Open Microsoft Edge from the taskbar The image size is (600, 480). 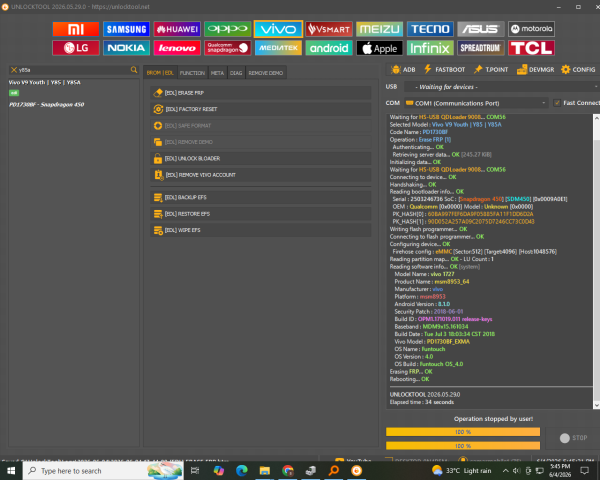click(241, 470)
